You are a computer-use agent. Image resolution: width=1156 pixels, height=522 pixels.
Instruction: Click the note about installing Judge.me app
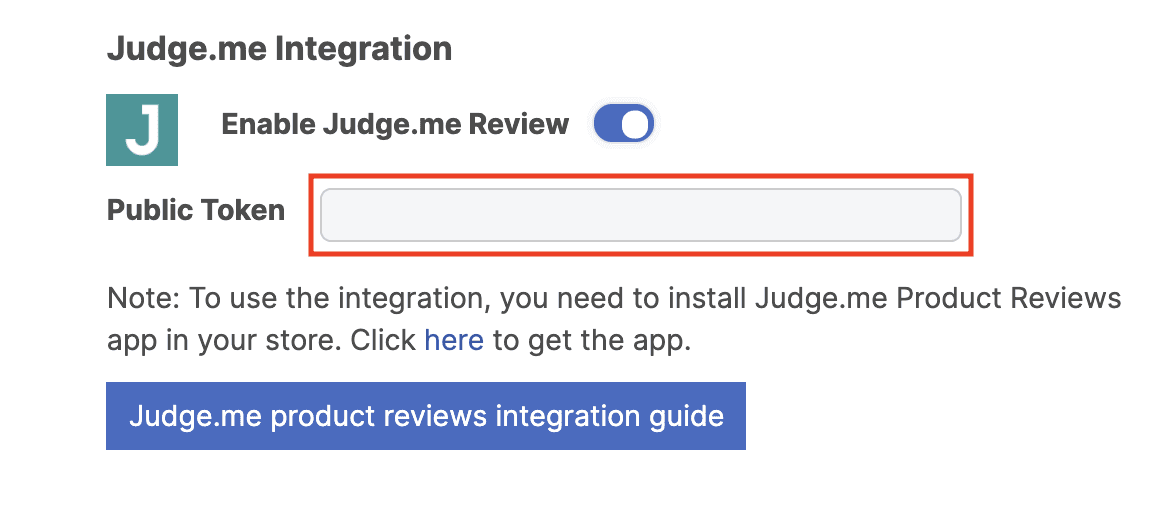click(614, 299)
